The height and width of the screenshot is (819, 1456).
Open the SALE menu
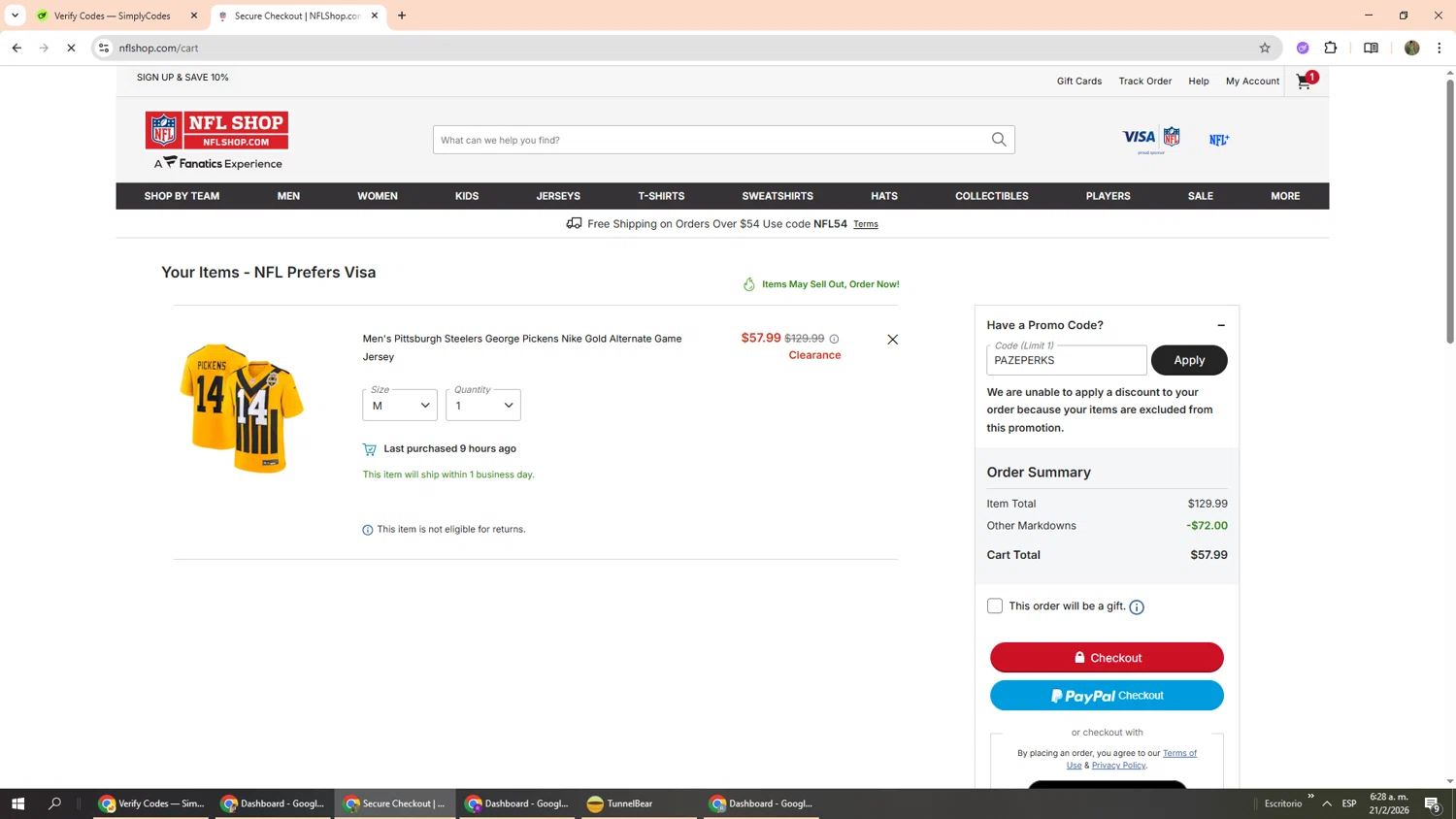pos(1201,196)
